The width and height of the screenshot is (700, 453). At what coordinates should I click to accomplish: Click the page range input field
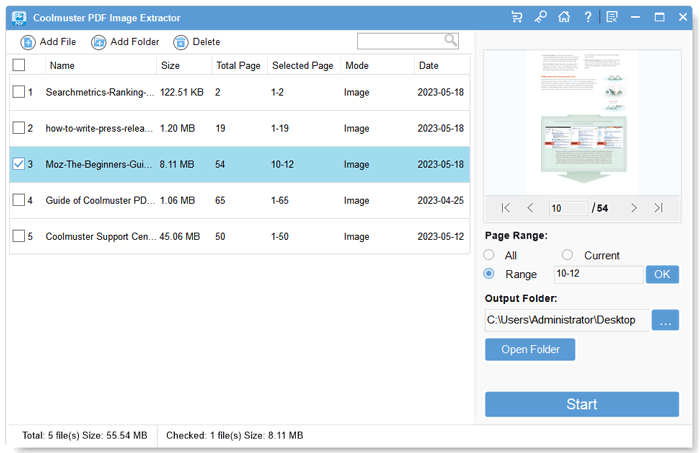pos(598,274)
